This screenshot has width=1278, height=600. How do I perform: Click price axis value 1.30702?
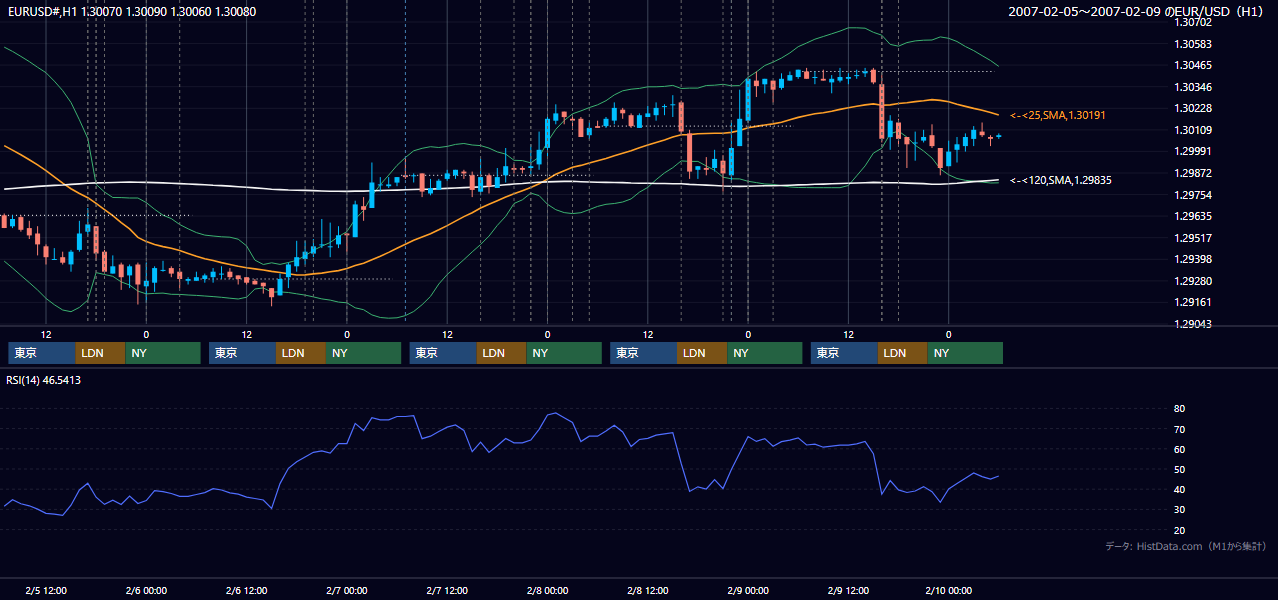1193,22
